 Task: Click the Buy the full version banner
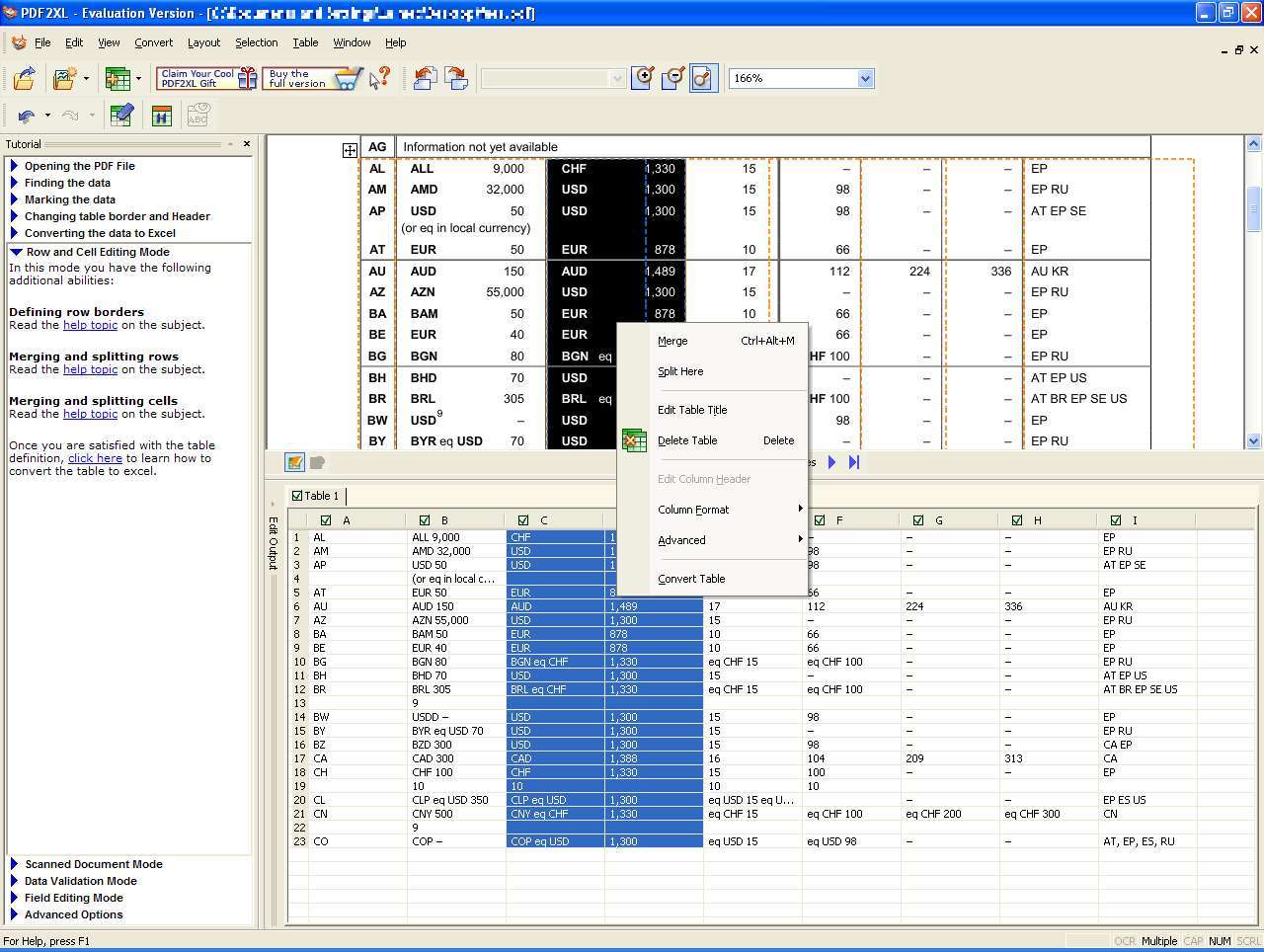point(313,79)
